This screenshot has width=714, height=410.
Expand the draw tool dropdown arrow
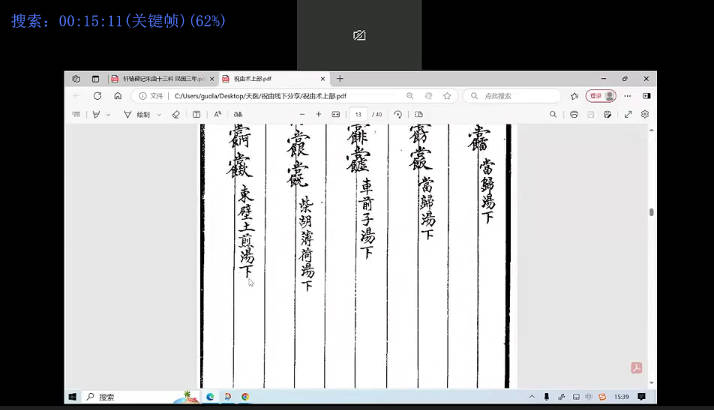pos(157,115)
